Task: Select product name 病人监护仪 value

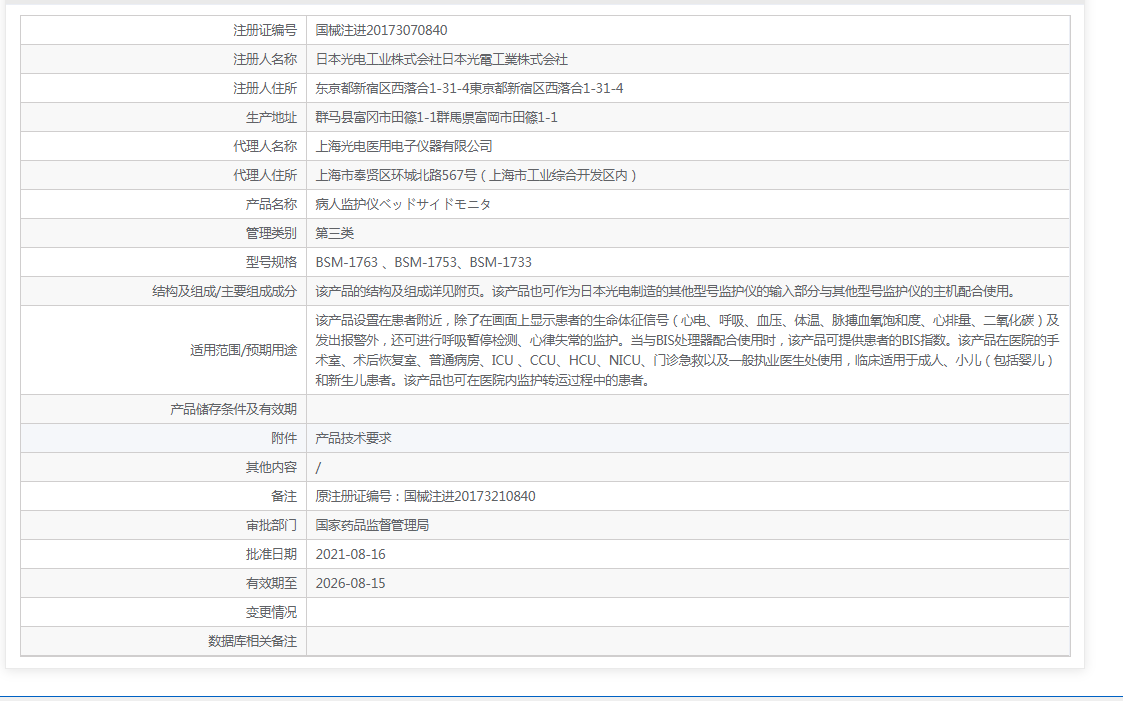Action: click(x=403, y=204)
